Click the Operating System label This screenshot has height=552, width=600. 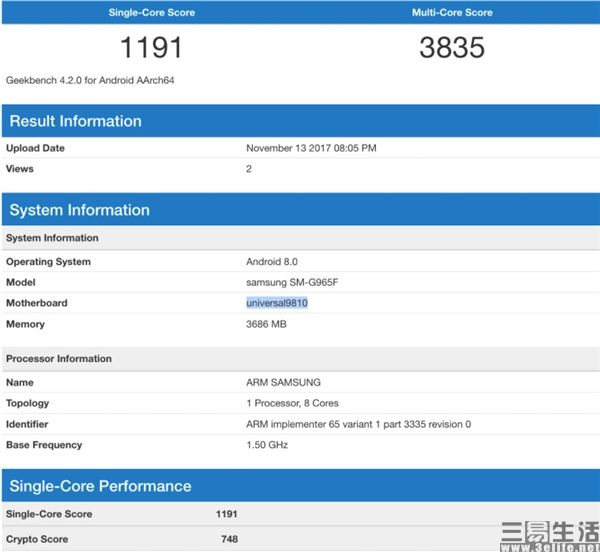click(48, 262)
